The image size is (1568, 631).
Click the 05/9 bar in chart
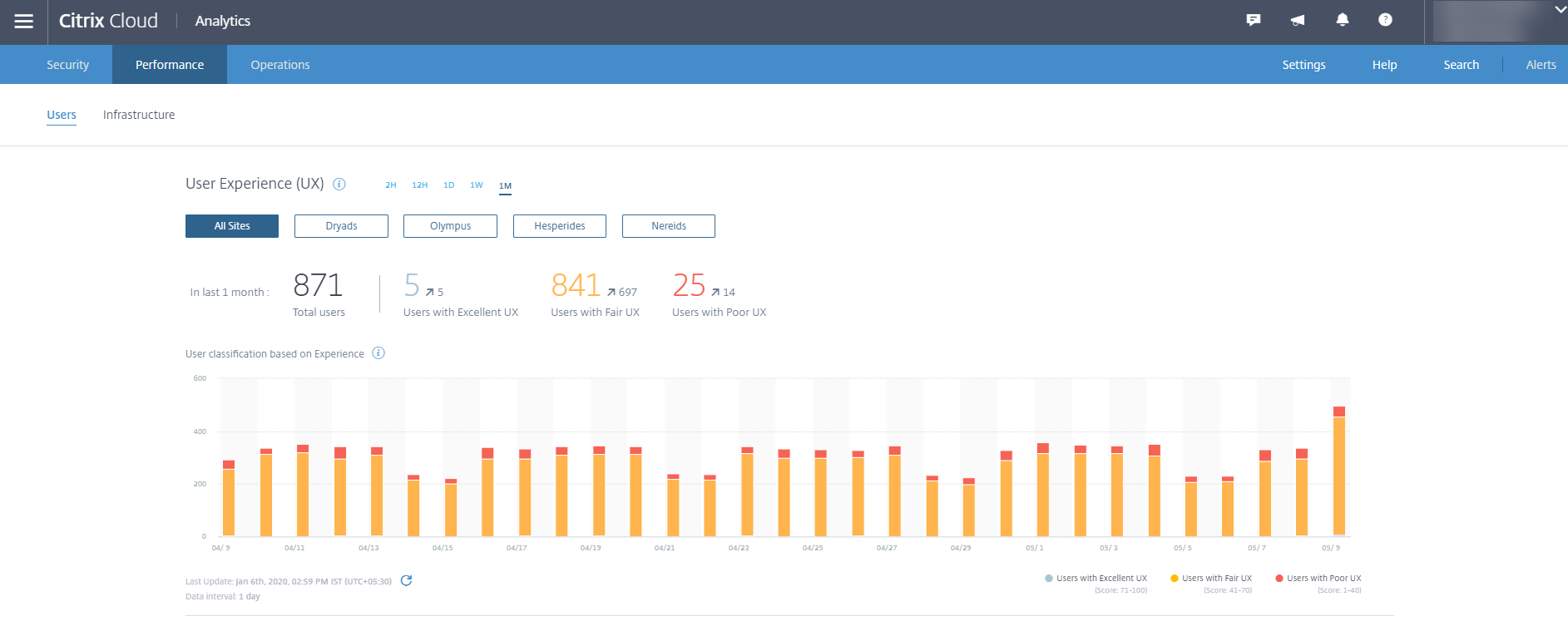click(1338, 474)
